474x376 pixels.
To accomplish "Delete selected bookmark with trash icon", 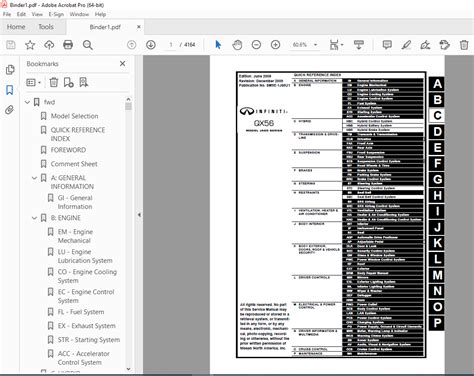I will (54, 82).
